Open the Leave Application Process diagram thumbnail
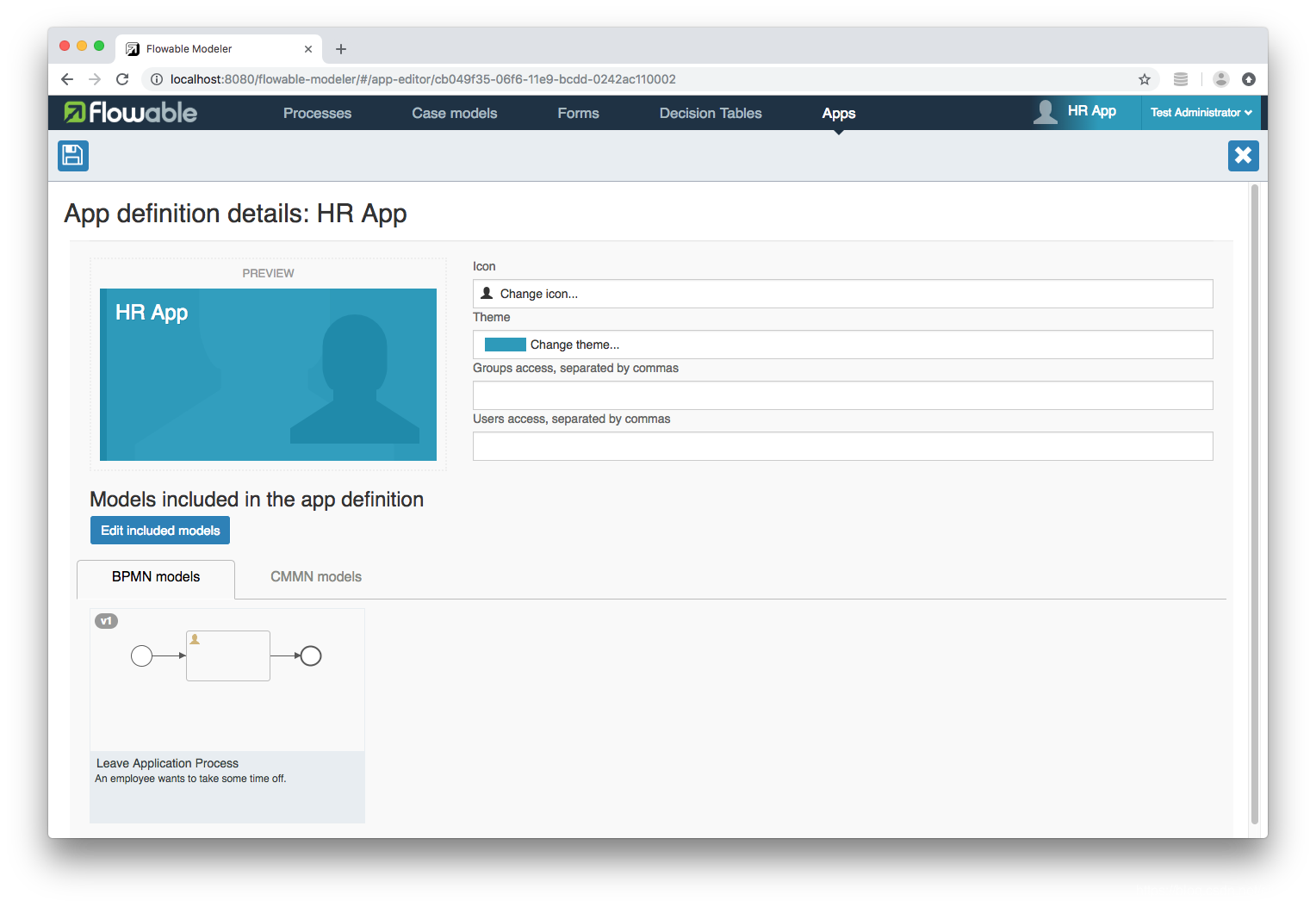The width and height of the screenshot is (1316, 907). click(x=227, y=680)
